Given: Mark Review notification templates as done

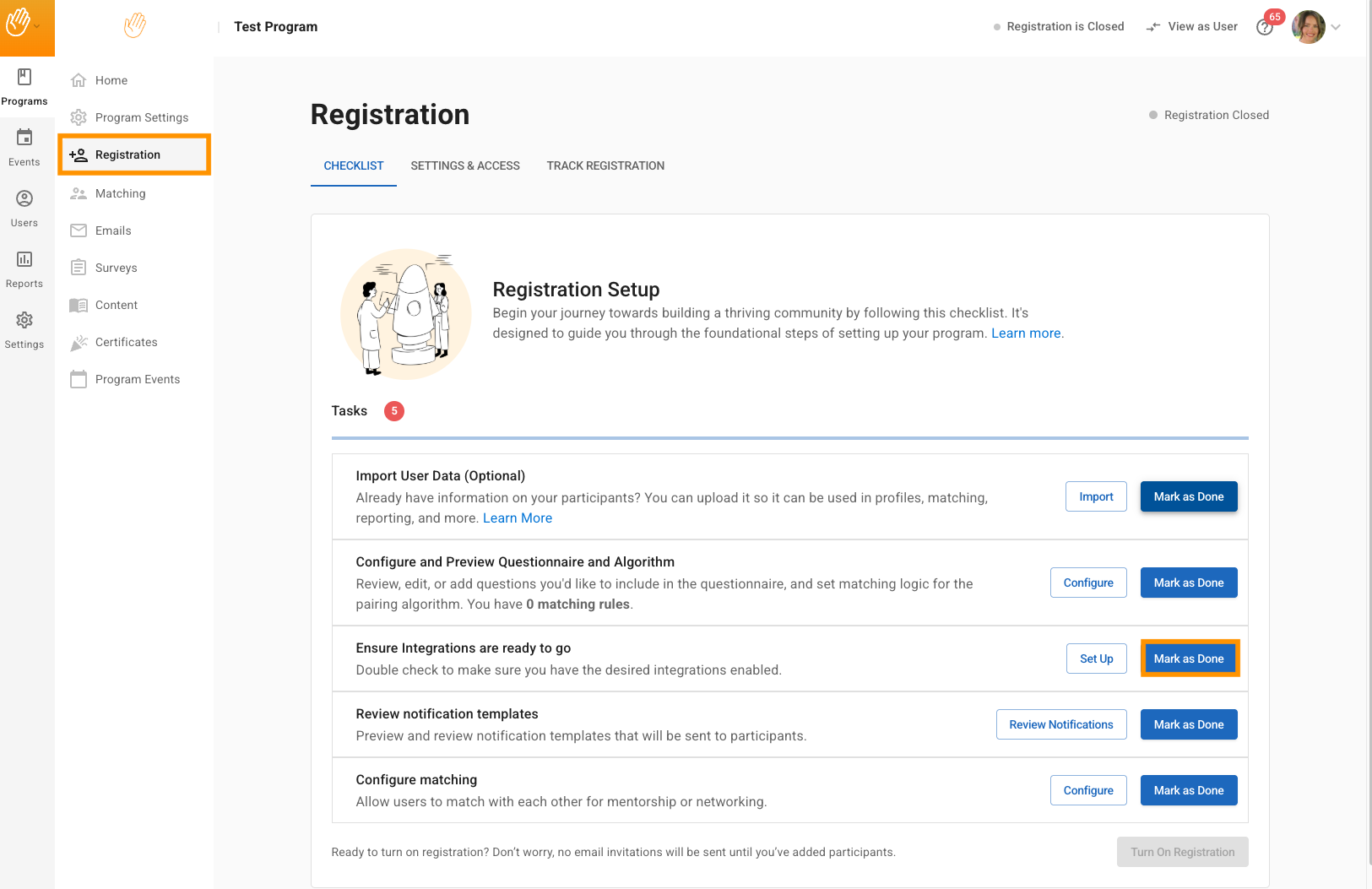Looking at the screenshot, I should (x=1188, y=724).
